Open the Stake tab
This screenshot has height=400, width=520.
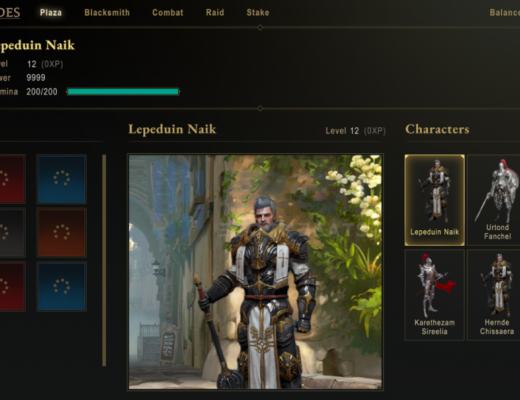click(x=258, y=13)
